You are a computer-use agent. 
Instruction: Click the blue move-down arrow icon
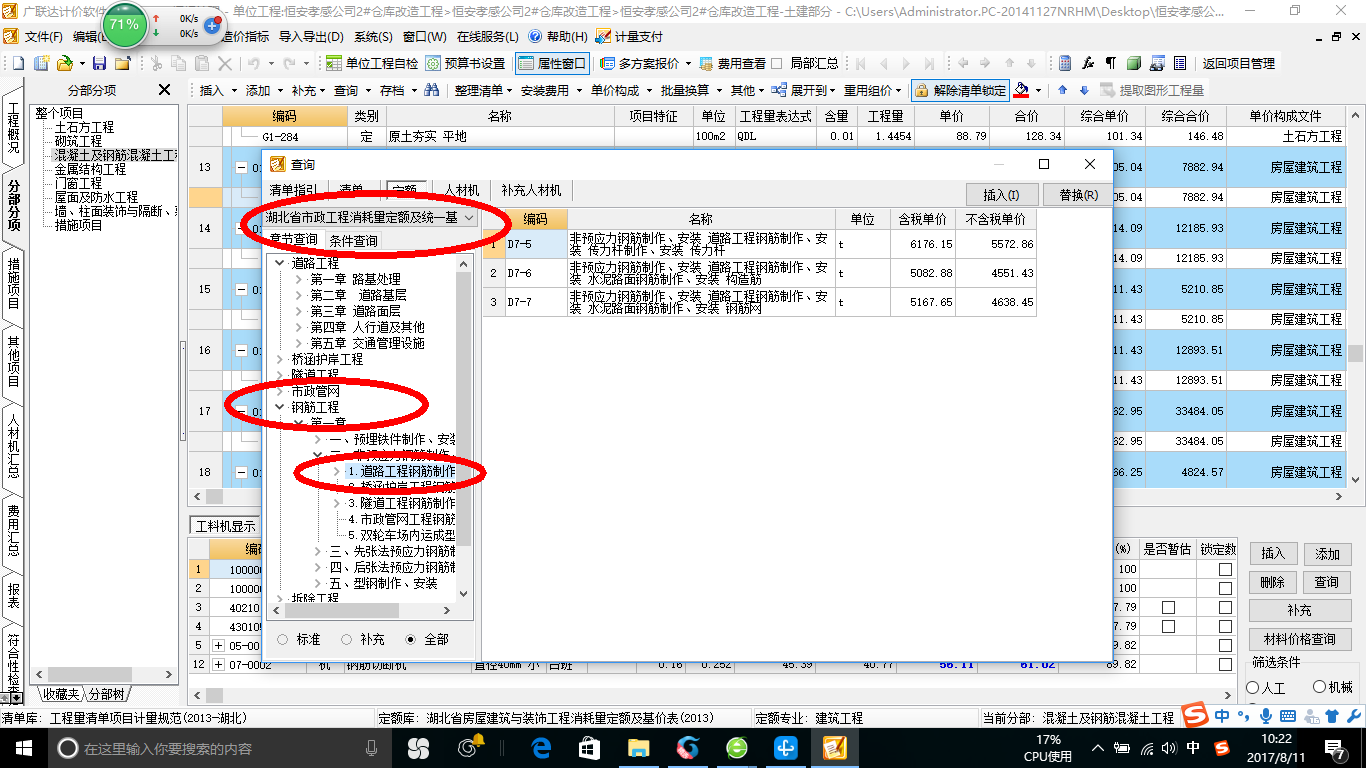pyautogui.click(x=1083, y=90)
